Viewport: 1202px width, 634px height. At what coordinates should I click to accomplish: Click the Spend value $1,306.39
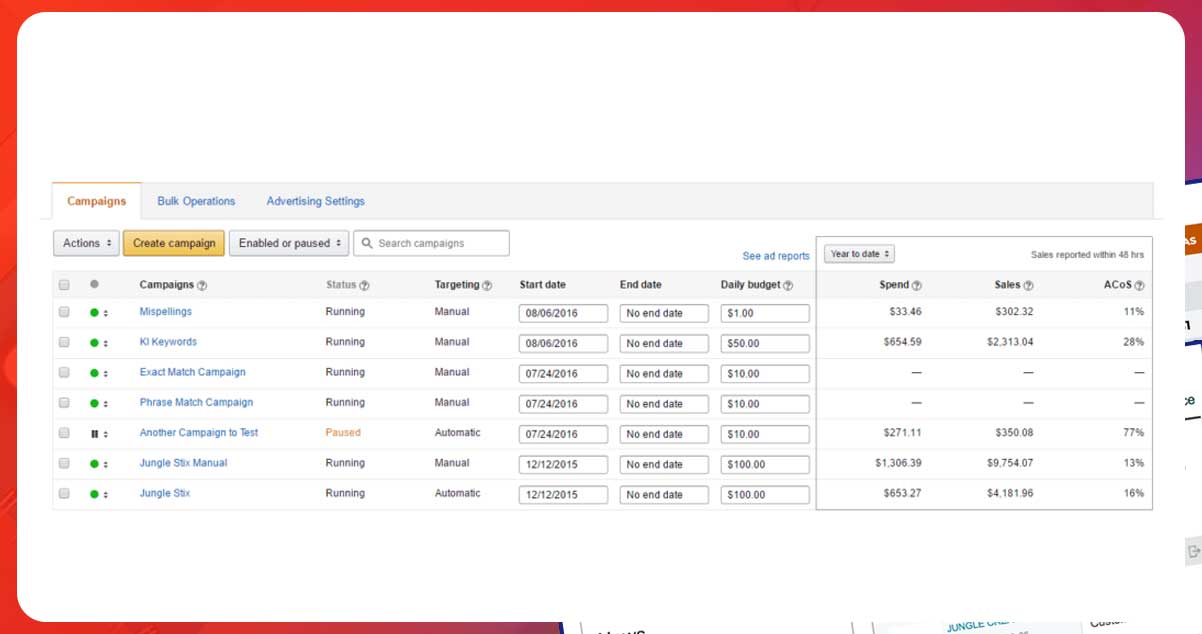(x=899, y=463)
